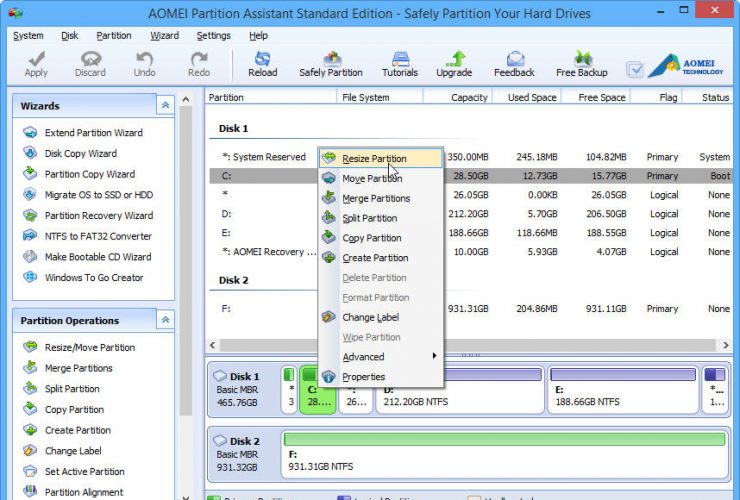Select the F: 931.31GB NTFS block on Disk 2
Image resolution: width=740 pixels, height=500 pixels.
coord(504,453)
